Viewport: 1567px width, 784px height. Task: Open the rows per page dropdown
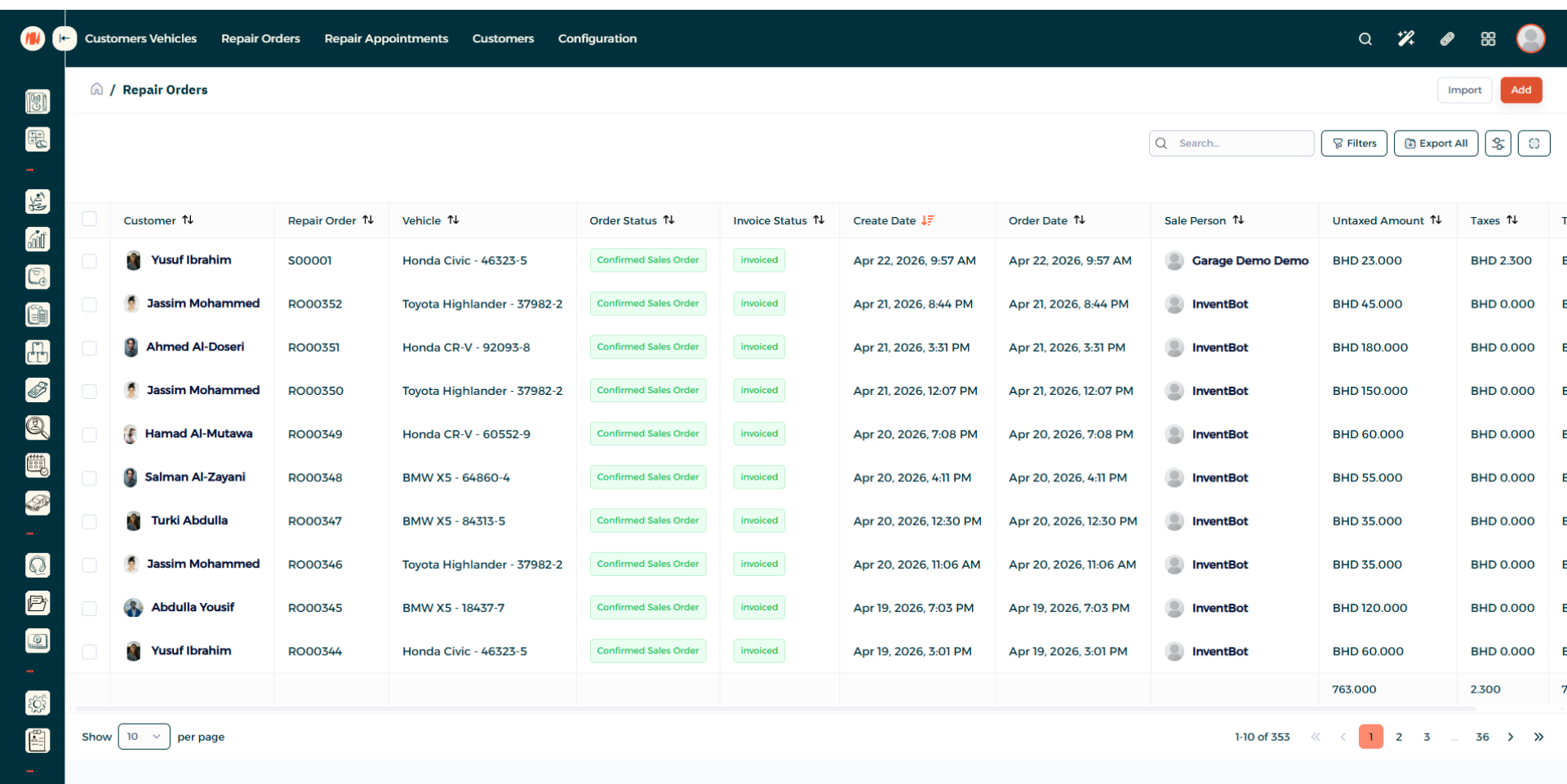pos(144,737)
